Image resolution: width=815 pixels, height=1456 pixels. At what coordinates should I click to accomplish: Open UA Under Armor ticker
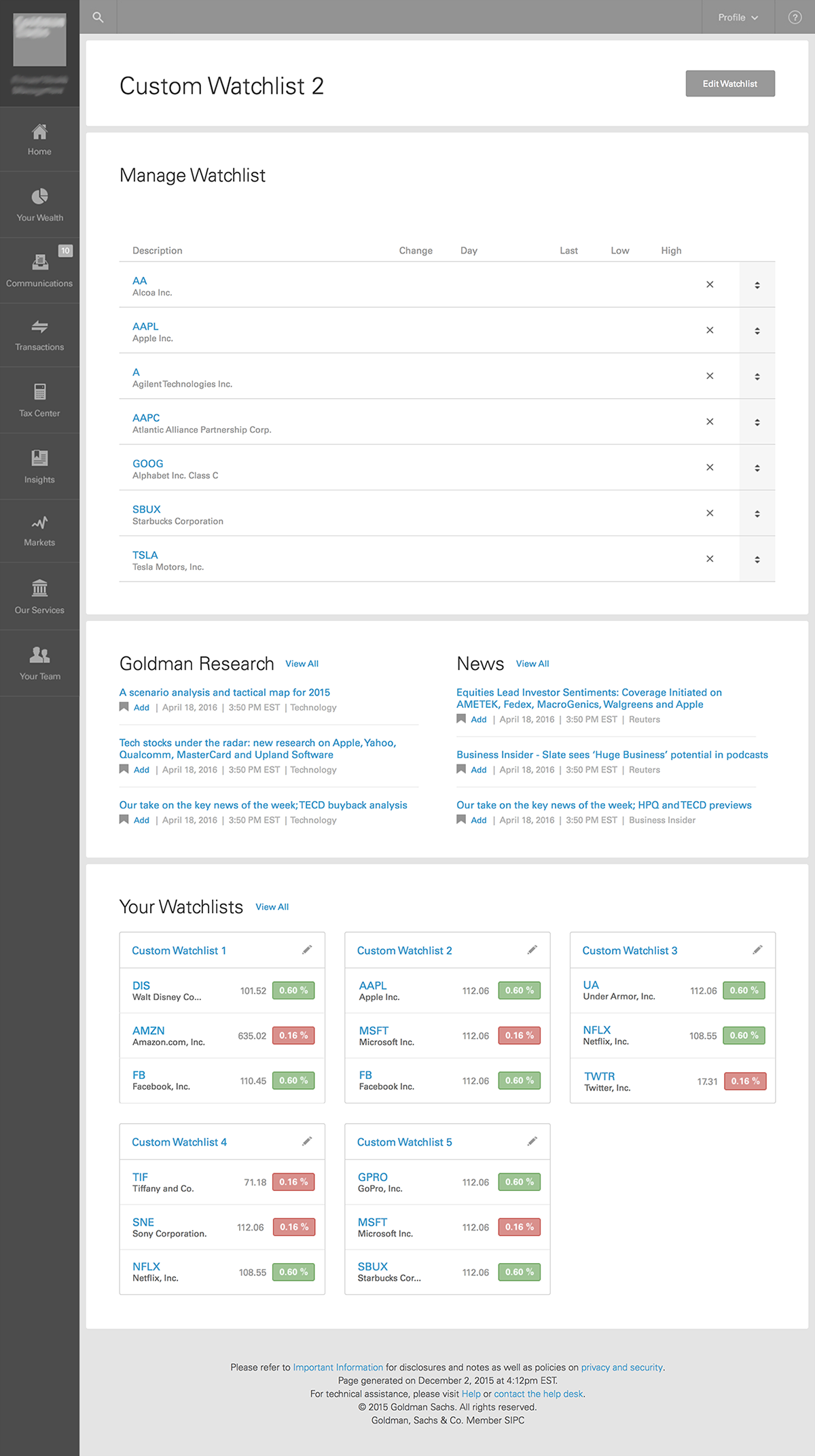click(x=591, y=985)
